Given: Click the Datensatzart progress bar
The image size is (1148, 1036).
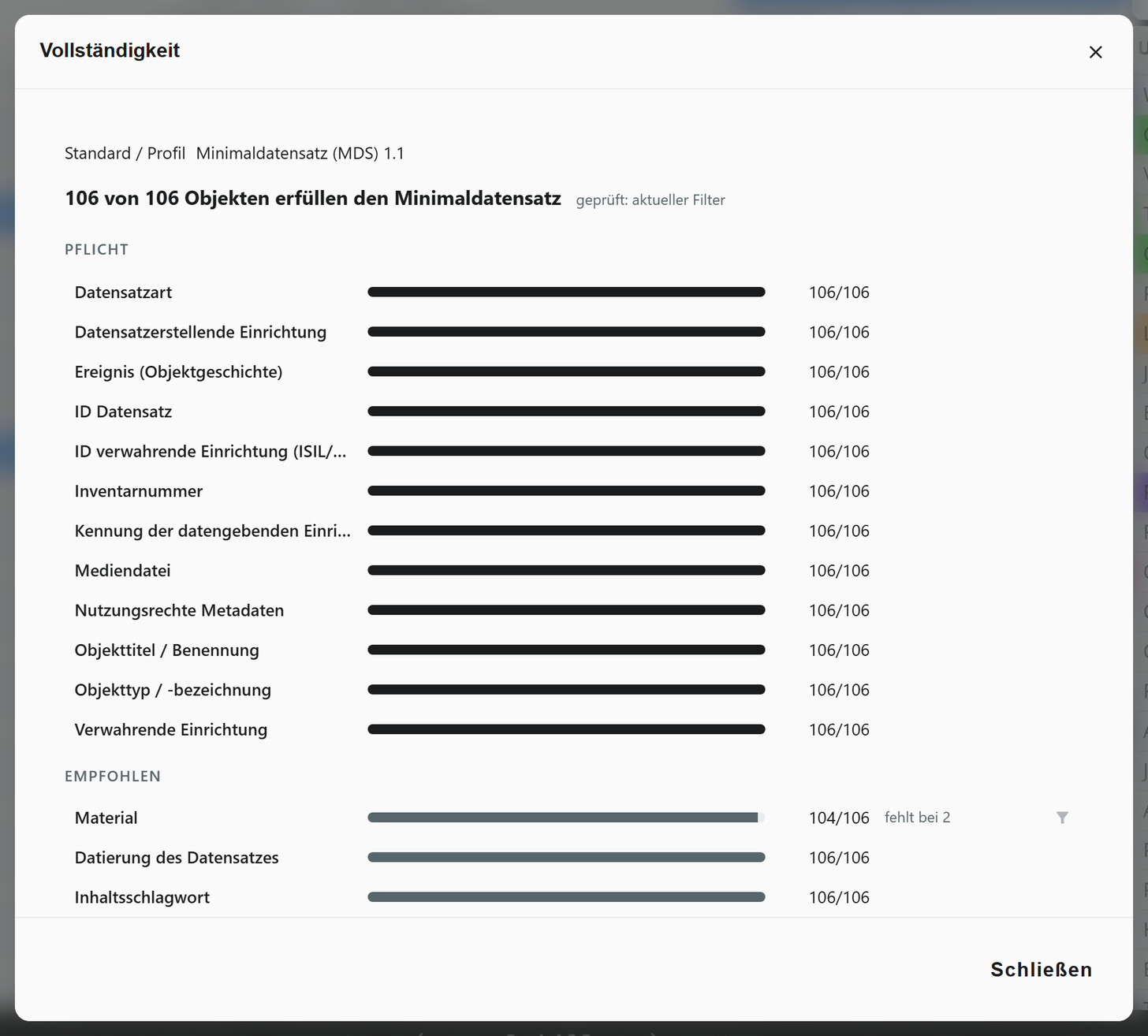Looking at the screenshot, I should coord(566,293).
